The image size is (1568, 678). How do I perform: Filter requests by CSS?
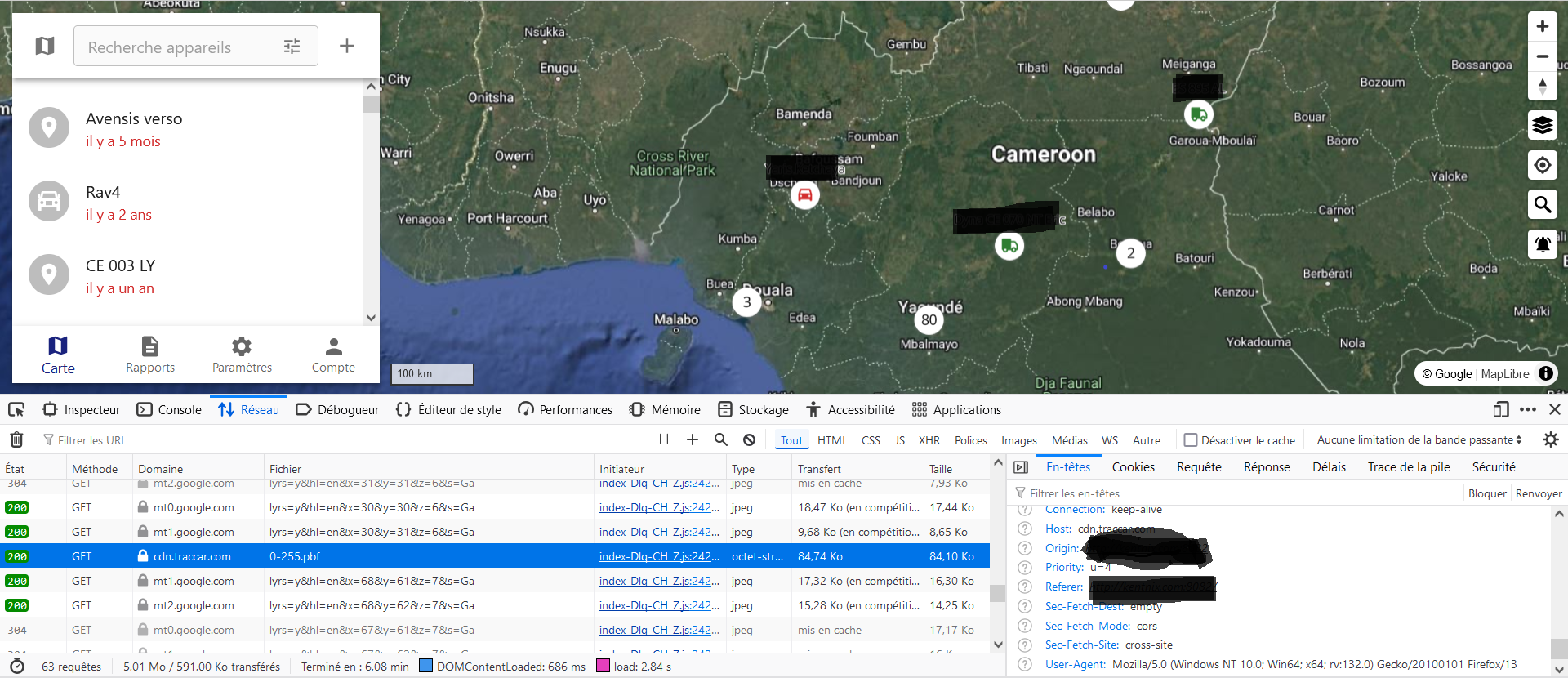pyautogui.click(x=871, y=440)
